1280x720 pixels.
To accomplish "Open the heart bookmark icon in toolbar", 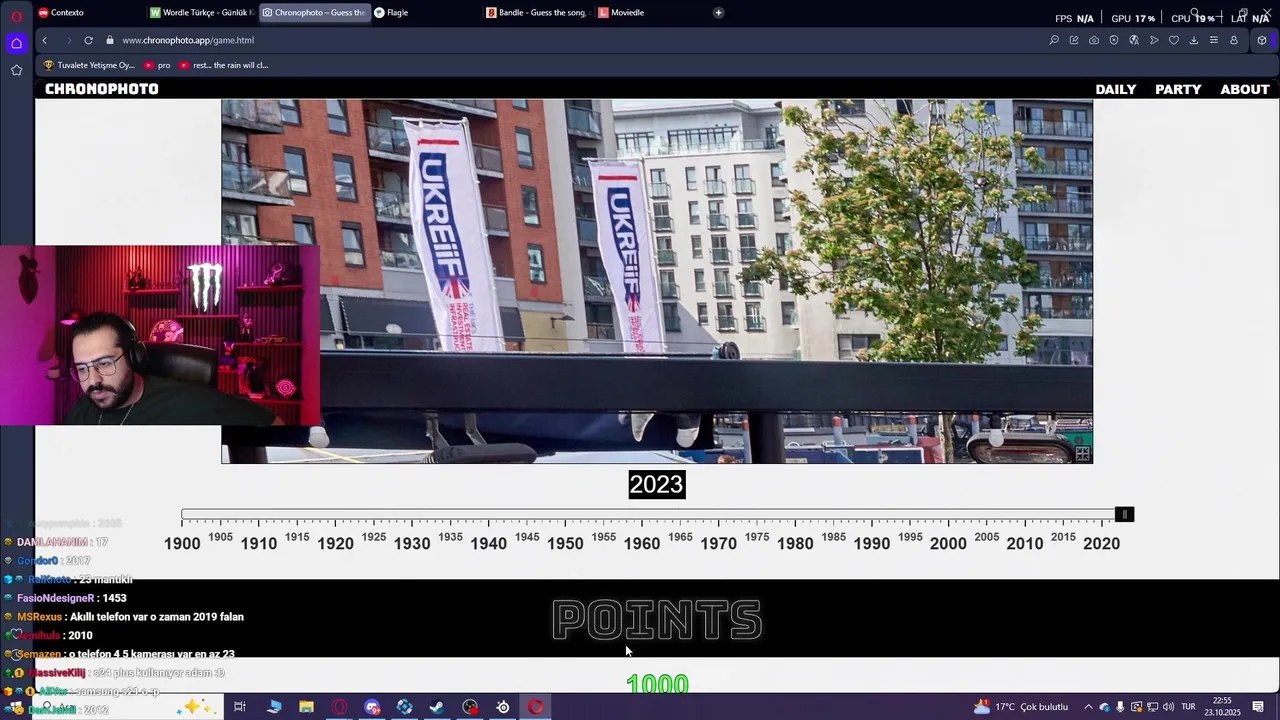I will pos(1174,40).
